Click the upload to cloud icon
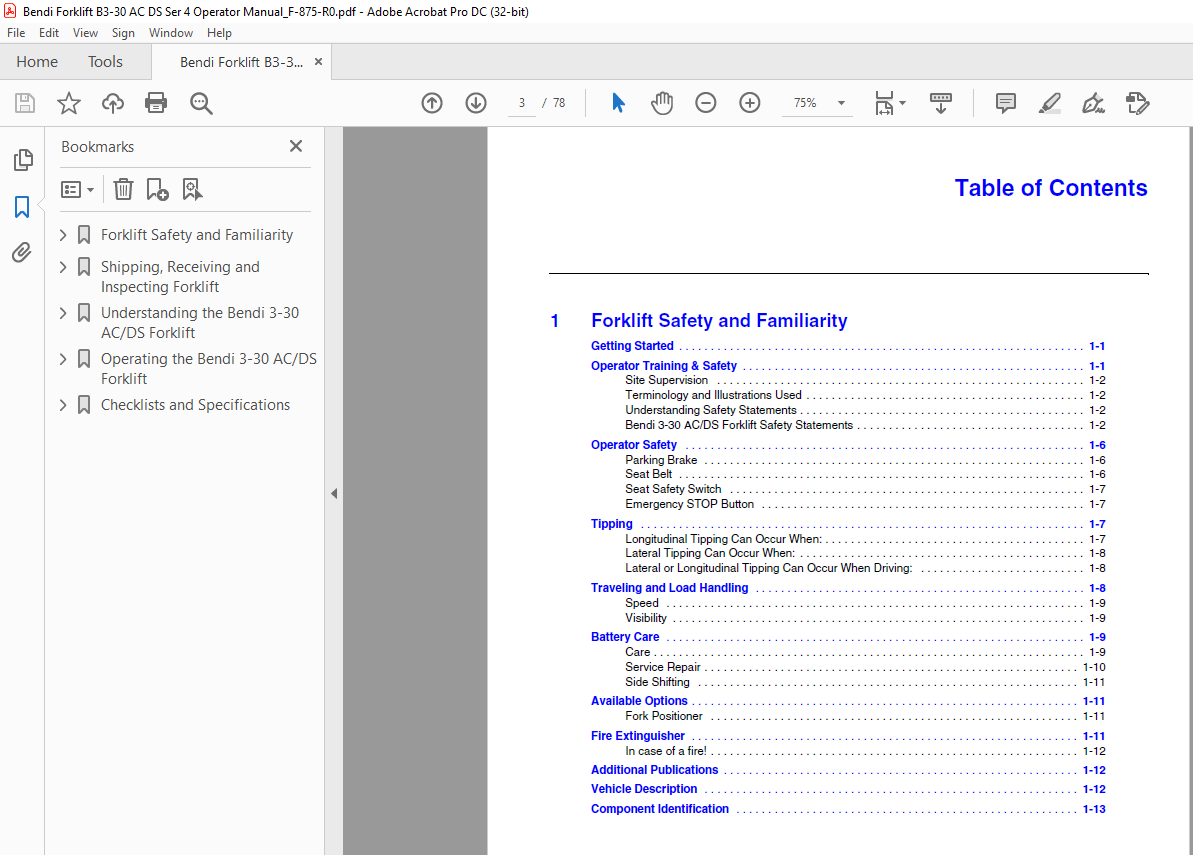The height and width of the screenshot is (855, 1193). (113, 103)
